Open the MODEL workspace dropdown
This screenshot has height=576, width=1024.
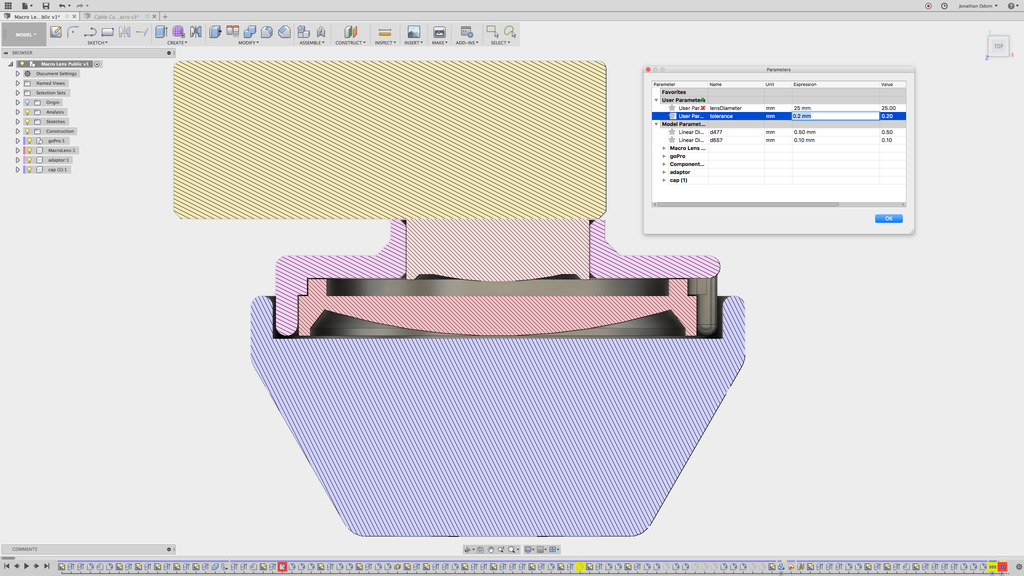pos(24,35)
